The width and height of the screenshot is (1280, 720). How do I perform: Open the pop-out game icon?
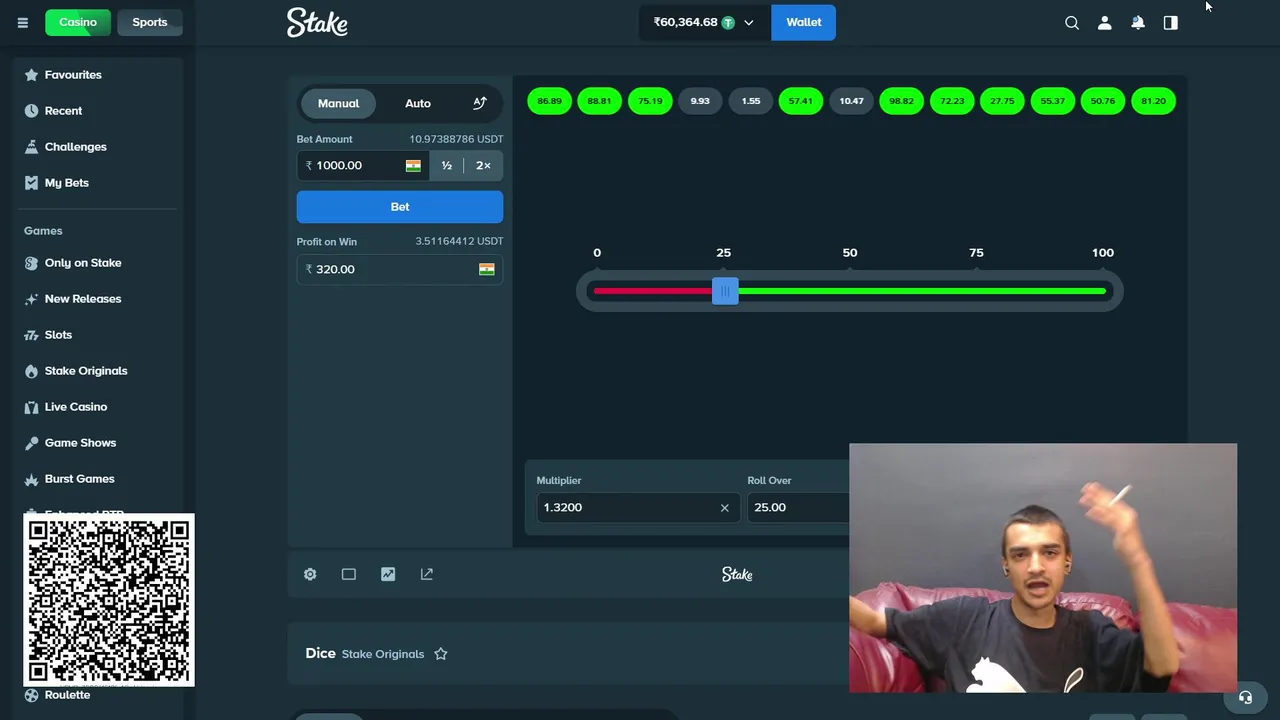click(x=427, y=574)
